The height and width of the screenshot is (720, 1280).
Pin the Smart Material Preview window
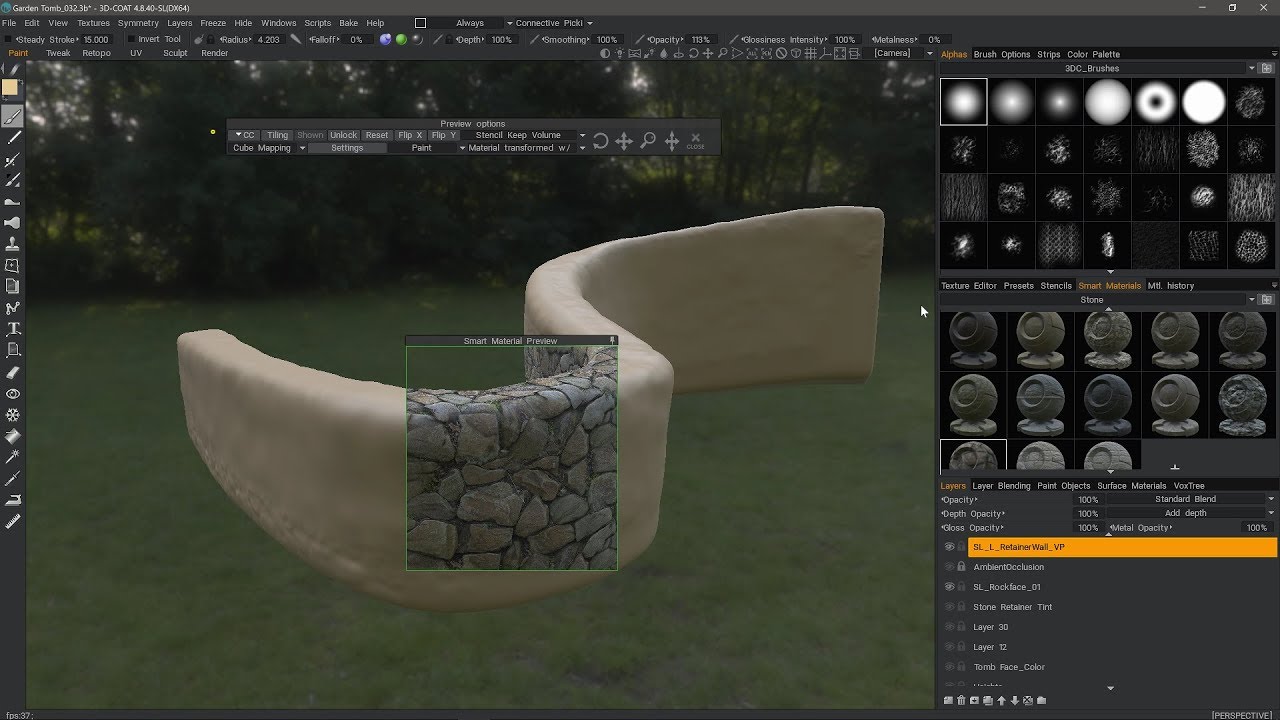[x=612, y=341]
